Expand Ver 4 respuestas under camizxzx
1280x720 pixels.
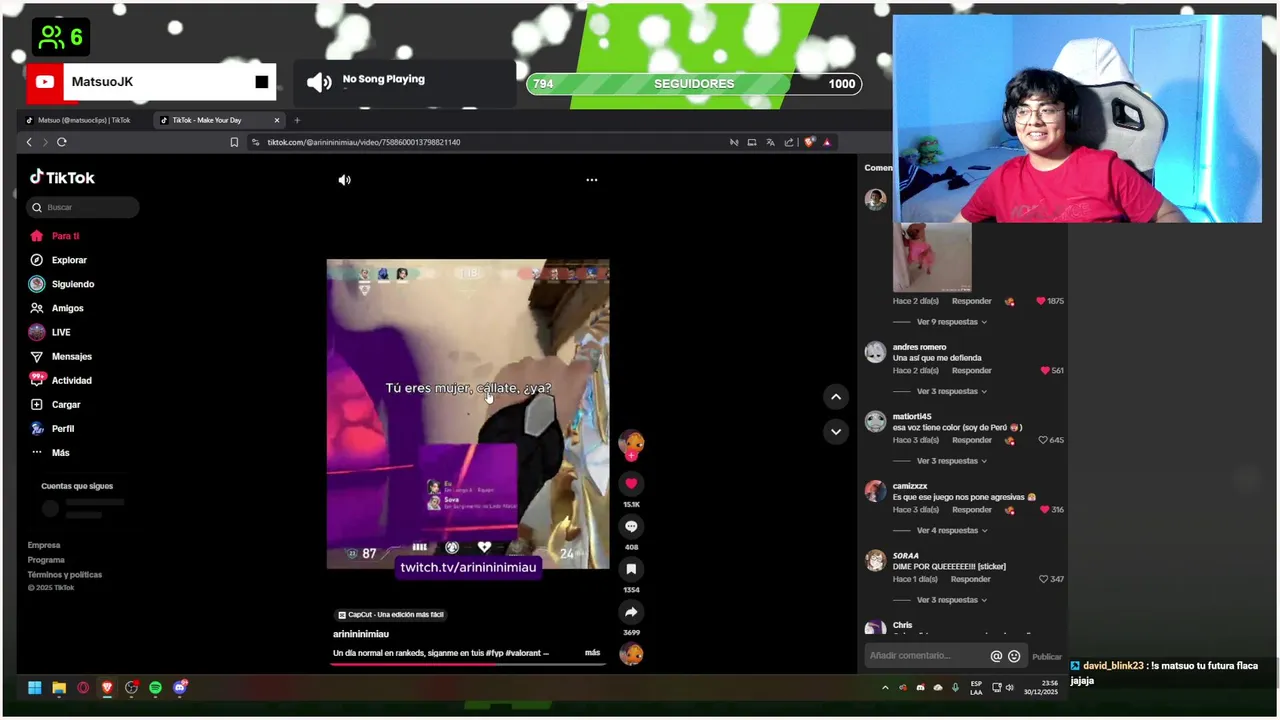pos(952,530)
